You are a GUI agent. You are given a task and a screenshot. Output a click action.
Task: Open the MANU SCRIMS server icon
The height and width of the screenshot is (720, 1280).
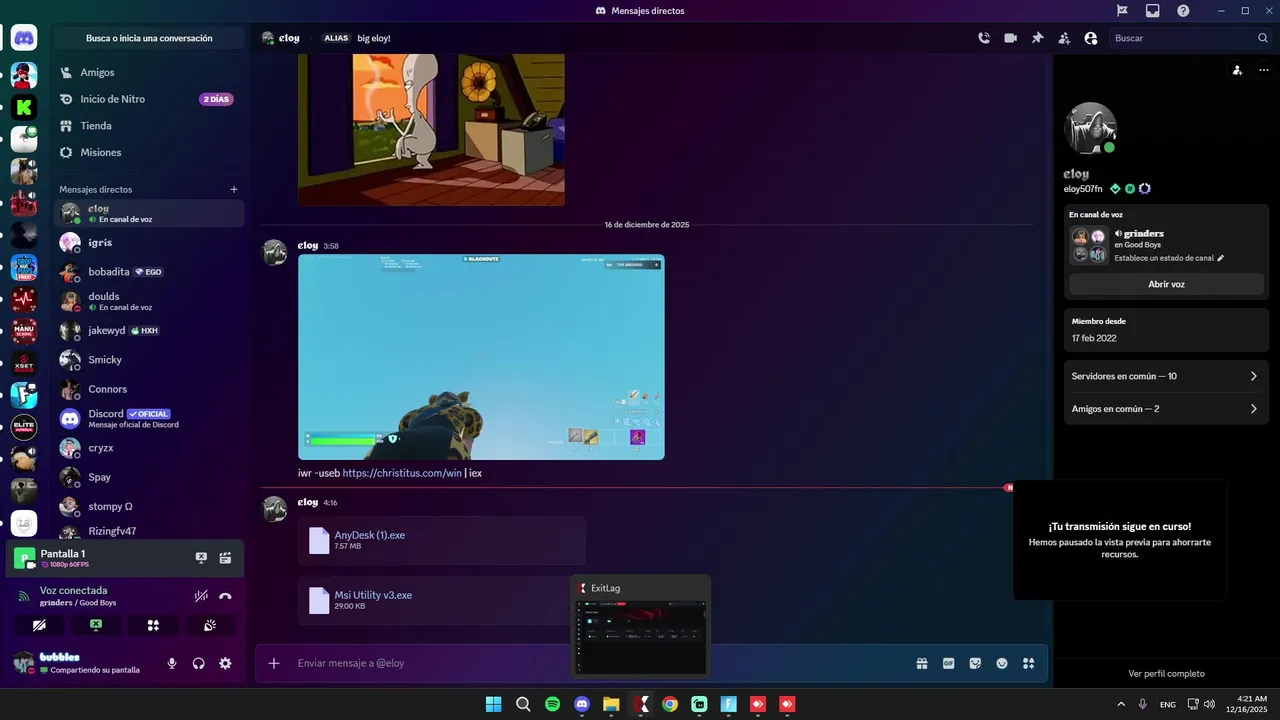click(24, 331)
